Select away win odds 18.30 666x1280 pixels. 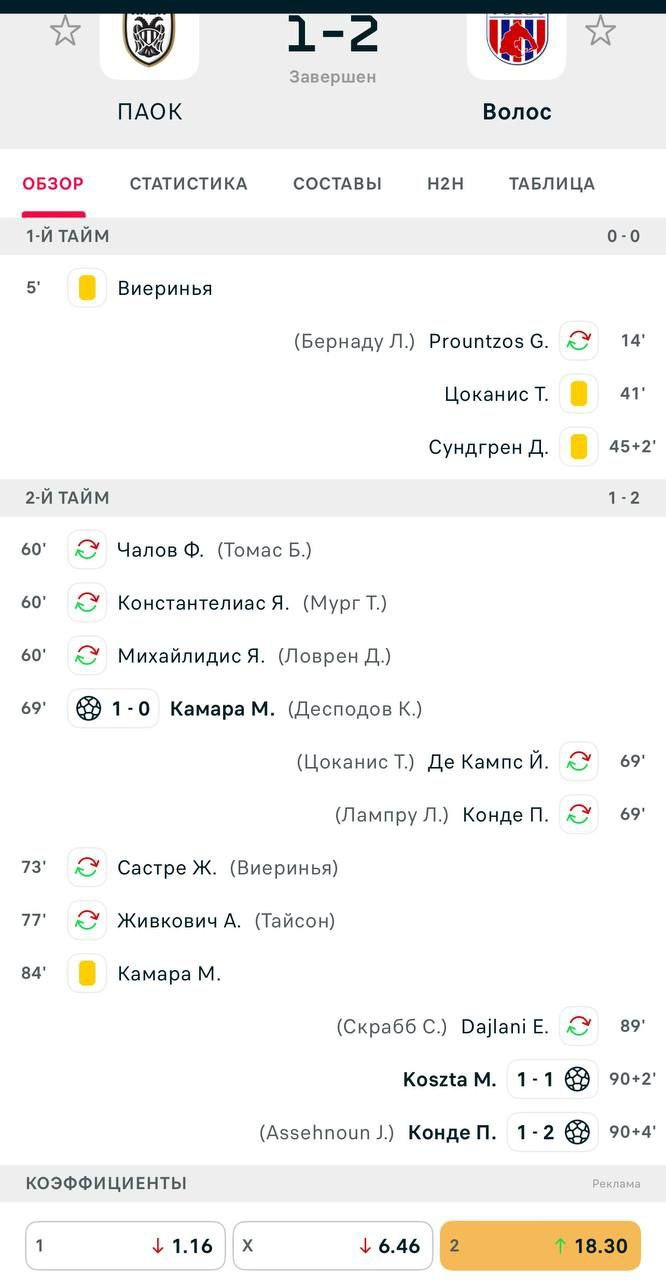(540, 1246)
